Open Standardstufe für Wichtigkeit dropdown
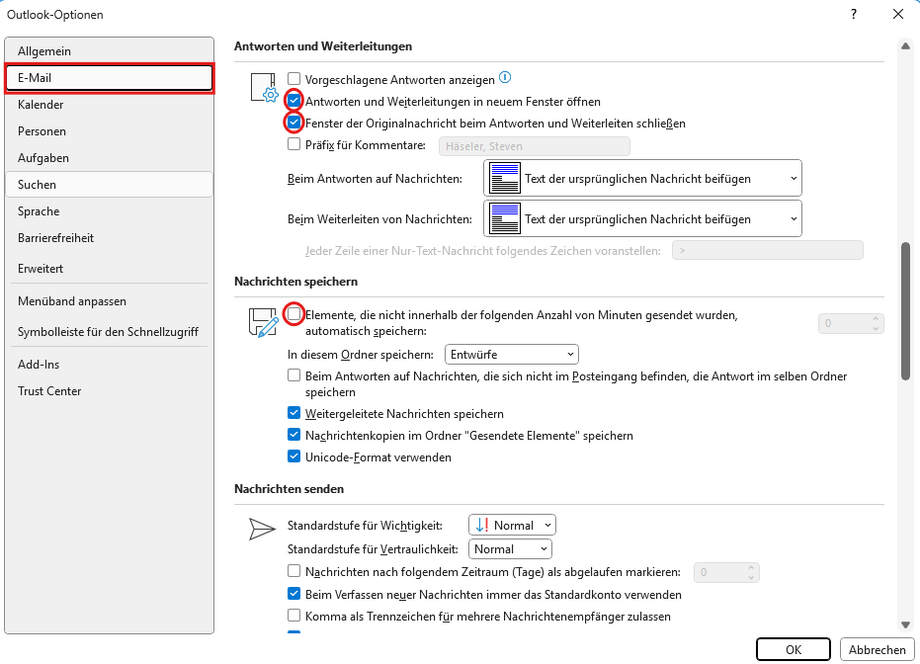Viewport: 920px width, 664px height. pyautogui.click(x=512, y=525)
